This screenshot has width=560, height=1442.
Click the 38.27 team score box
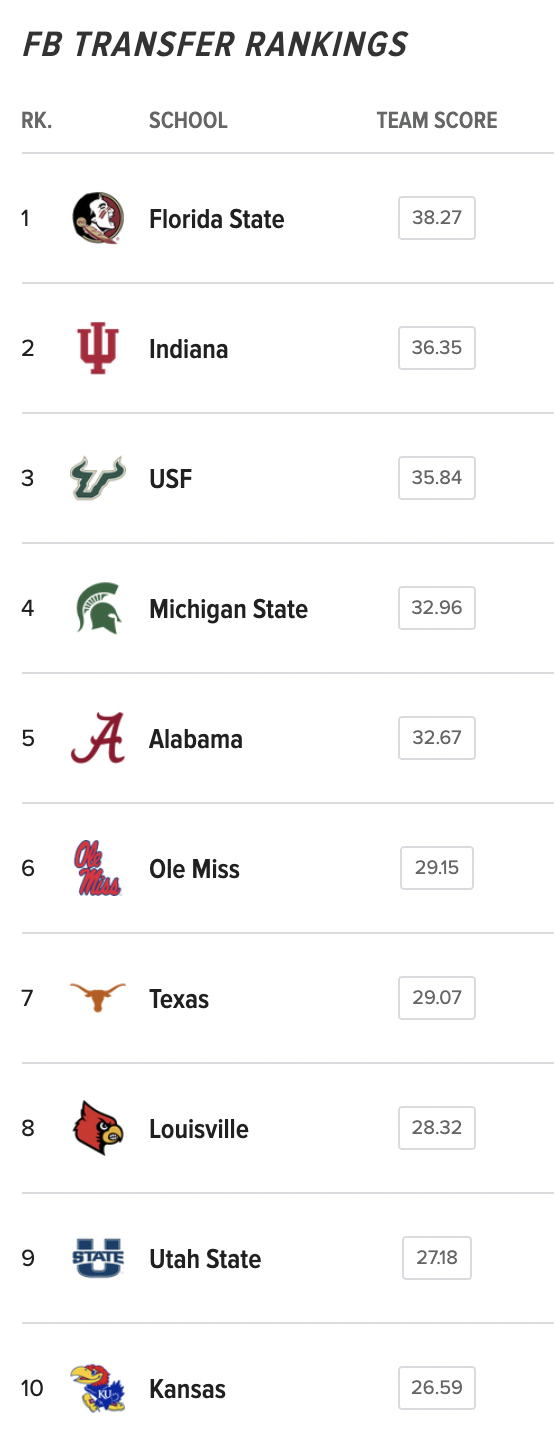(x=437, y=218)
